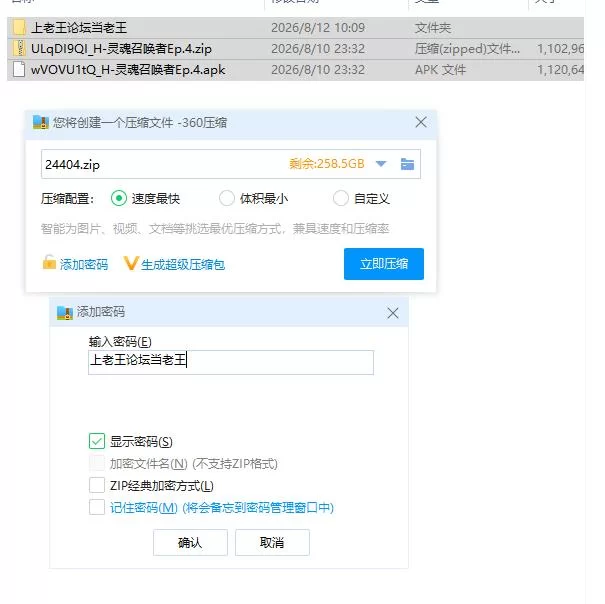
Task: Select the file wVOVU1tQ_H-灵魂召唤者Ep.4.apk
Action: 128,70
